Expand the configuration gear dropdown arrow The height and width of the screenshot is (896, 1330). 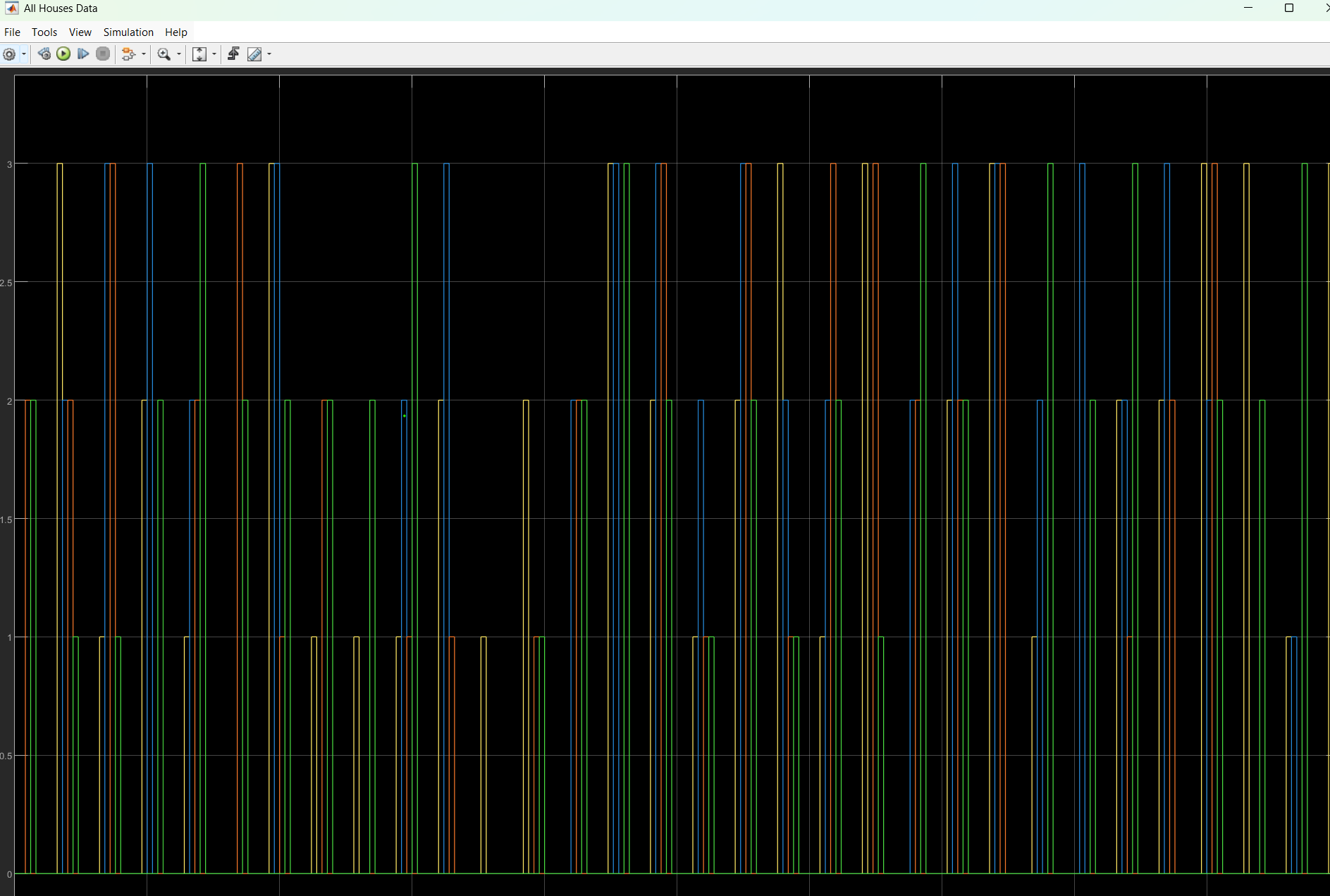pyautogui.click(x=24, y=54)
